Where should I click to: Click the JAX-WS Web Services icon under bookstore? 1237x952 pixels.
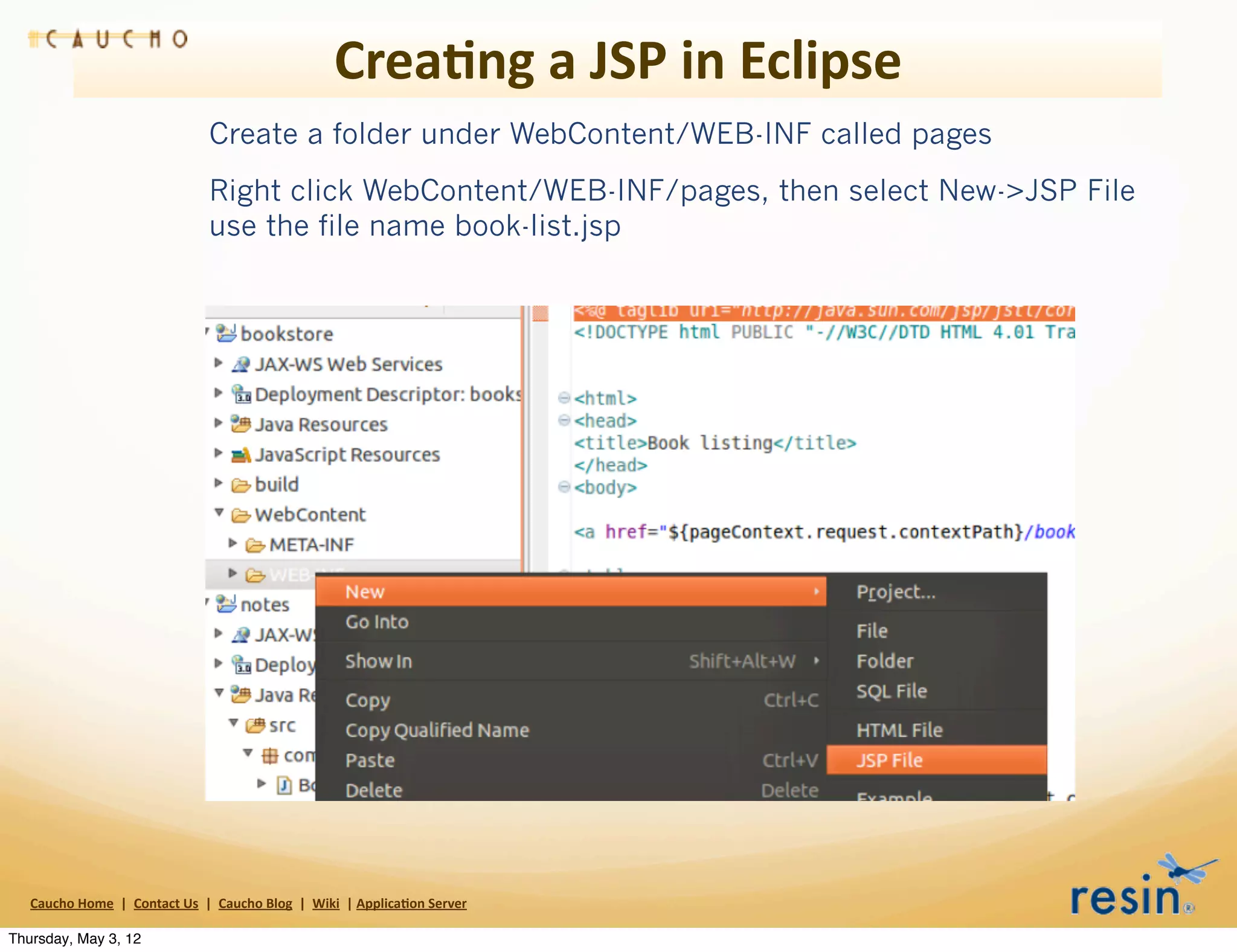(x=240, y=364)
